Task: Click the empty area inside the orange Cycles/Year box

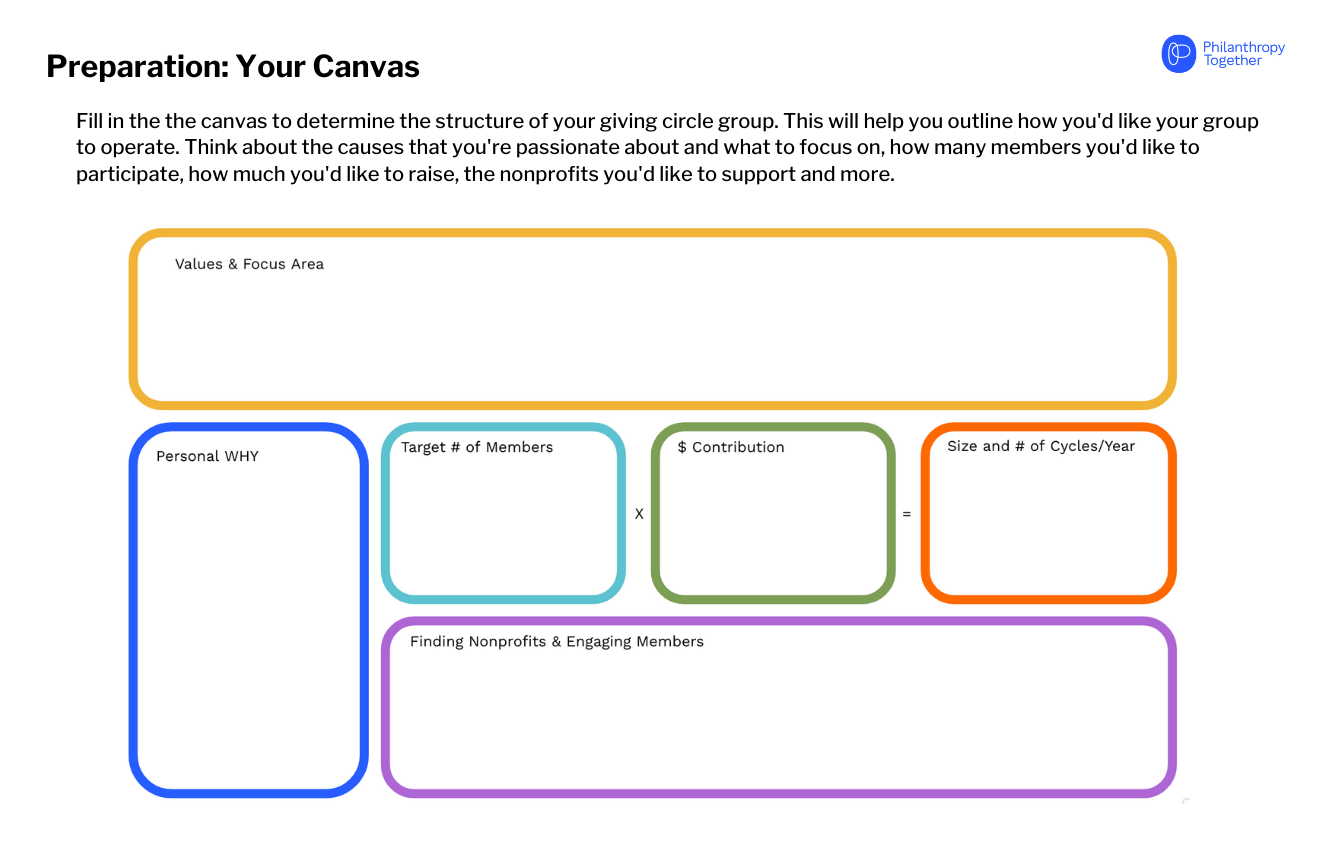Action: pos(1048,530)
